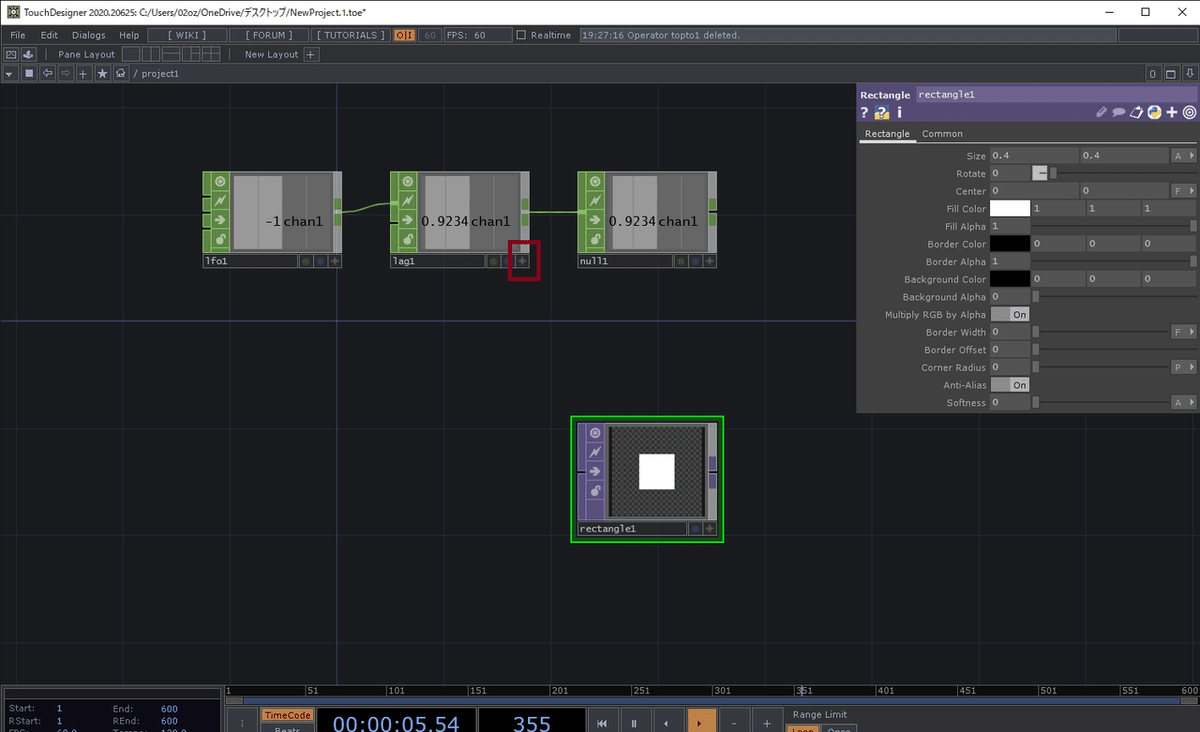Open Border Color black swatch
Viewport: 1200px width, 732px height.
coord(1010,244)
